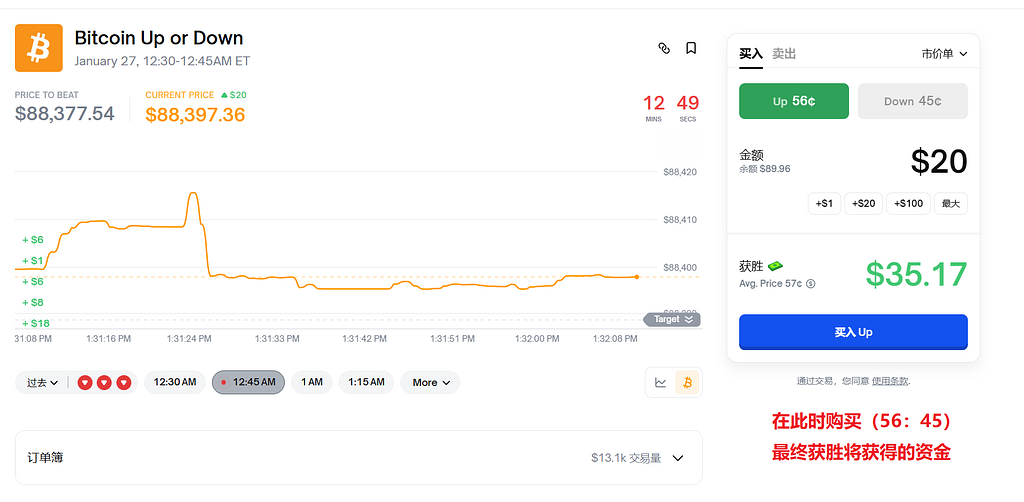Click the Avg. Price info icon
This screenshot has width=1024, height=502.
pos(810,284)
